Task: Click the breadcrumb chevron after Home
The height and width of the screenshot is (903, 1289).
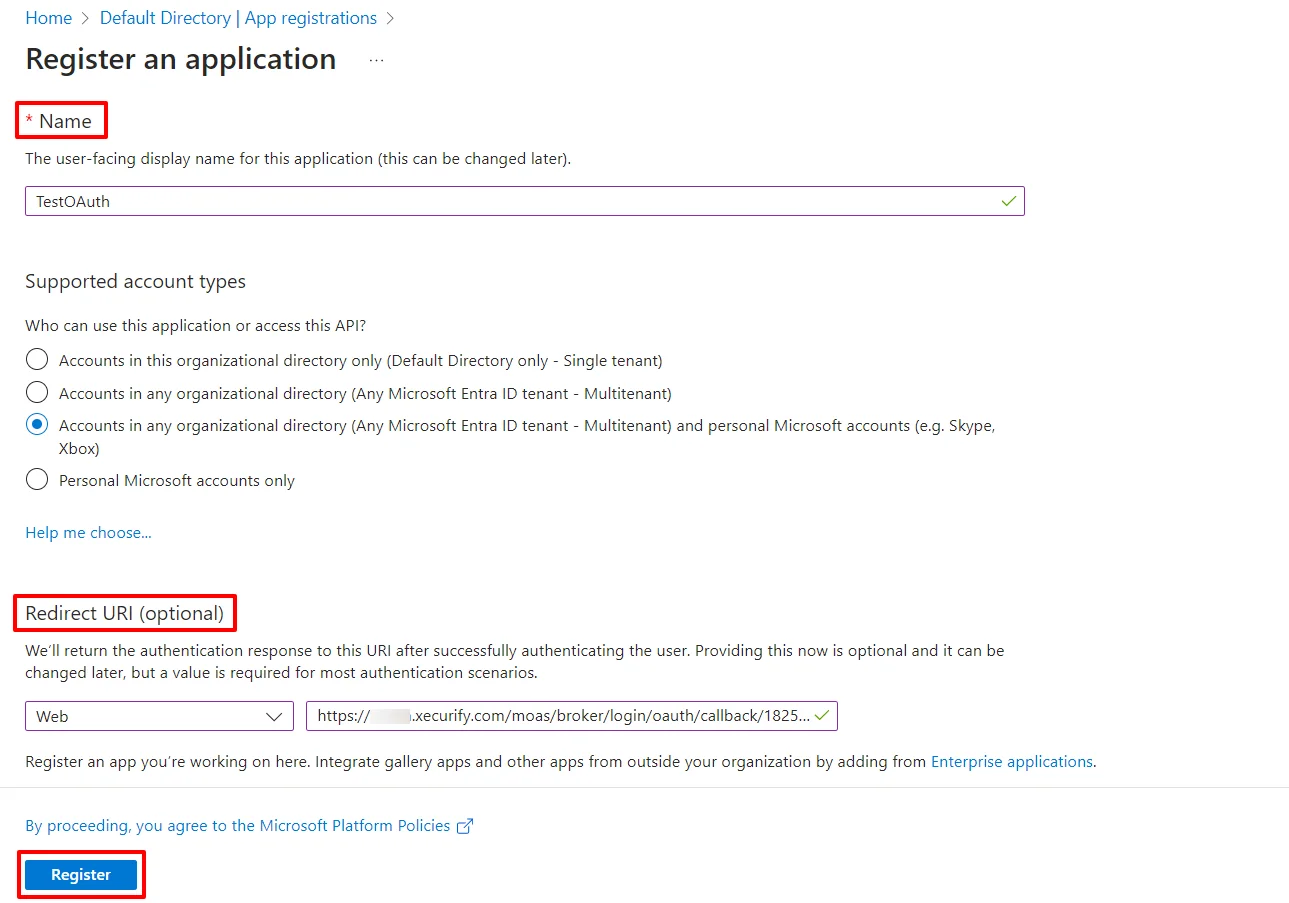Action: (x=84, y=17)
